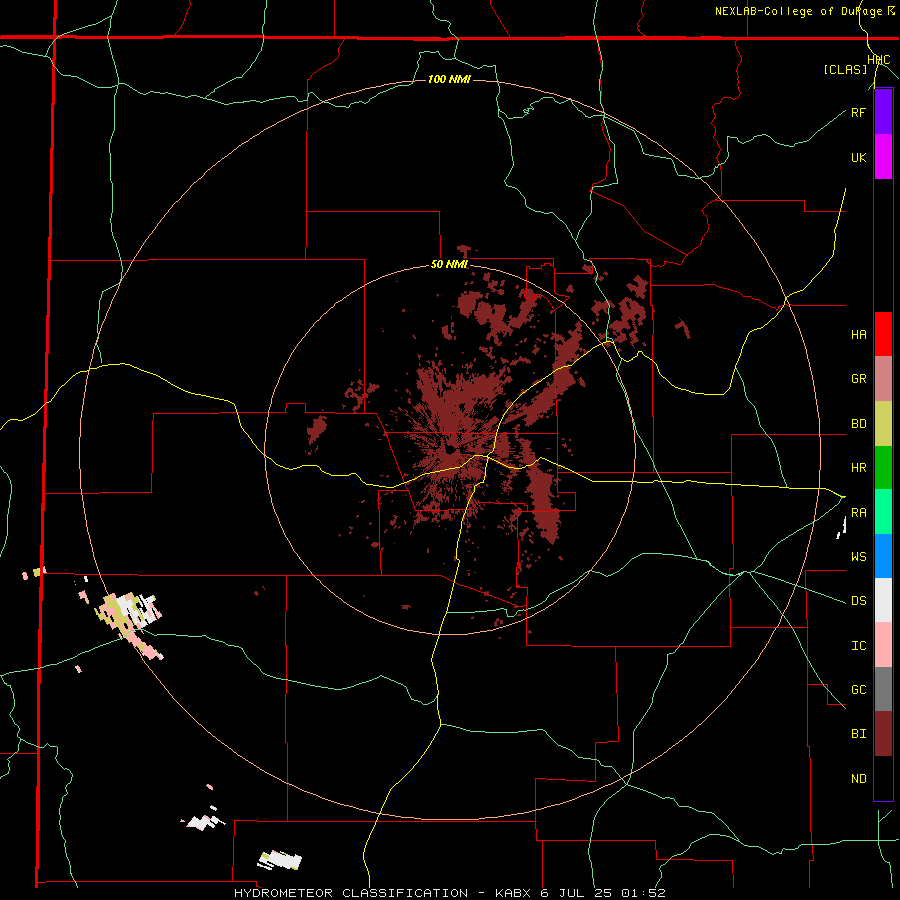
Task: Click the WS blue legend swatch
Action: coord(883,556)
